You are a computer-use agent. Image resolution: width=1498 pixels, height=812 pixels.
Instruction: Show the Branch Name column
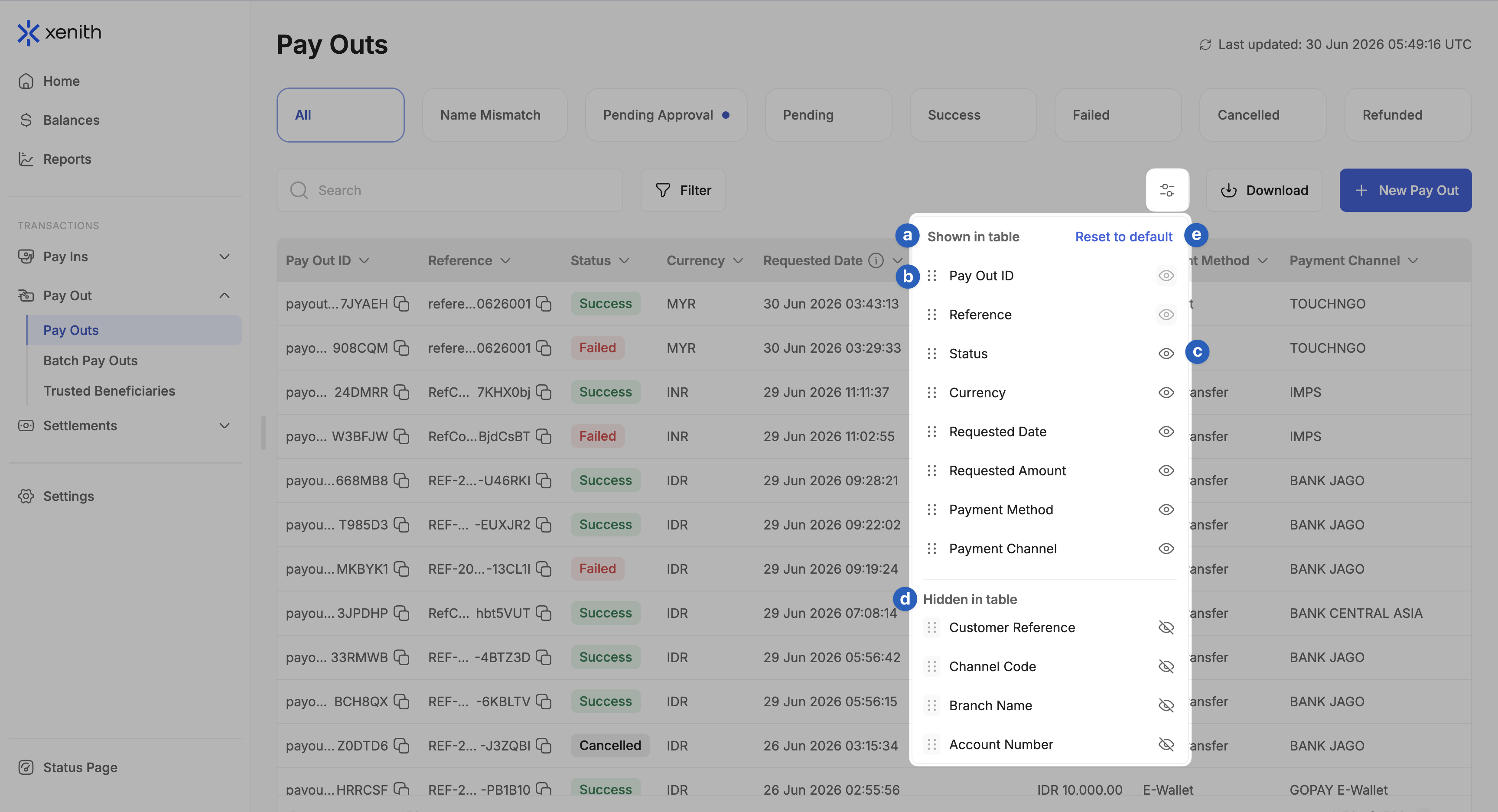[1166, 705]
